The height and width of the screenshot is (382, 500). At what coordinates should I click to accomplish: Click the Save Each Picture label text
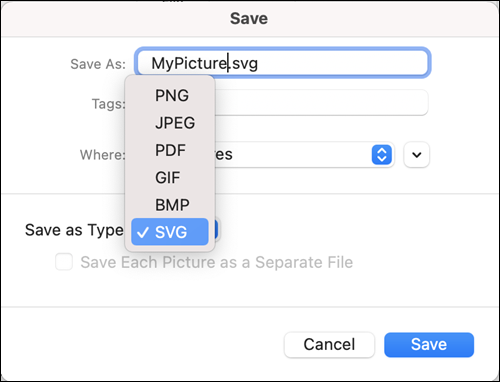pyautogui.click(x=217, y=262)
